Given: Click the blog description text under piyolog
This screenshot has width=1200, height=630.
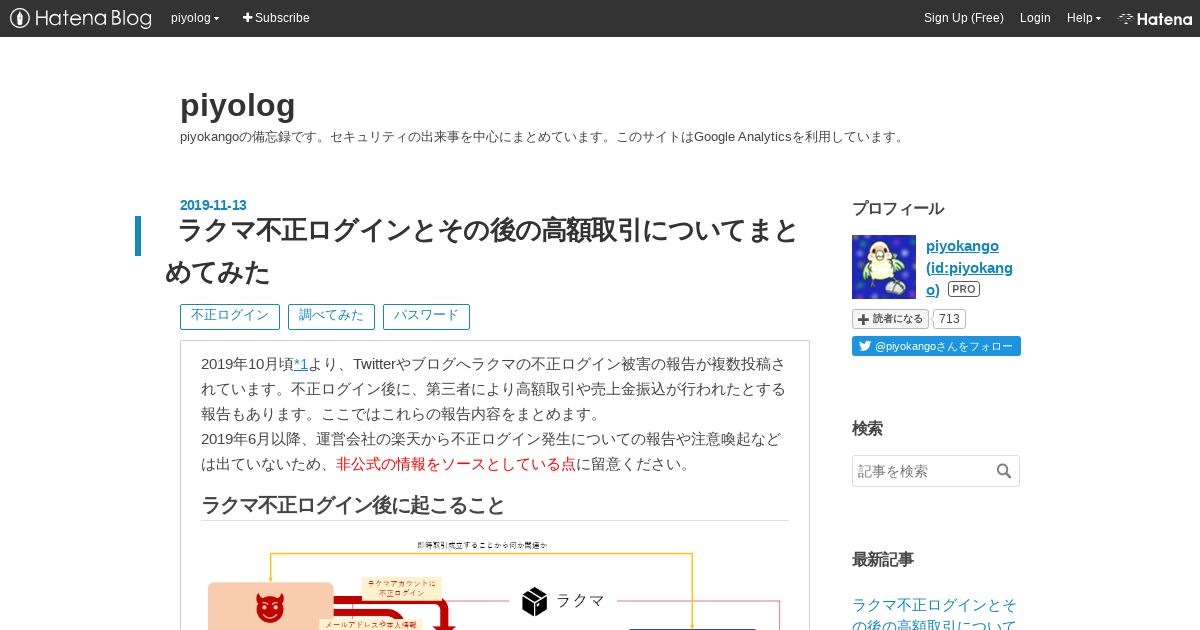Looking at the screenshot, I should point(544,137).
